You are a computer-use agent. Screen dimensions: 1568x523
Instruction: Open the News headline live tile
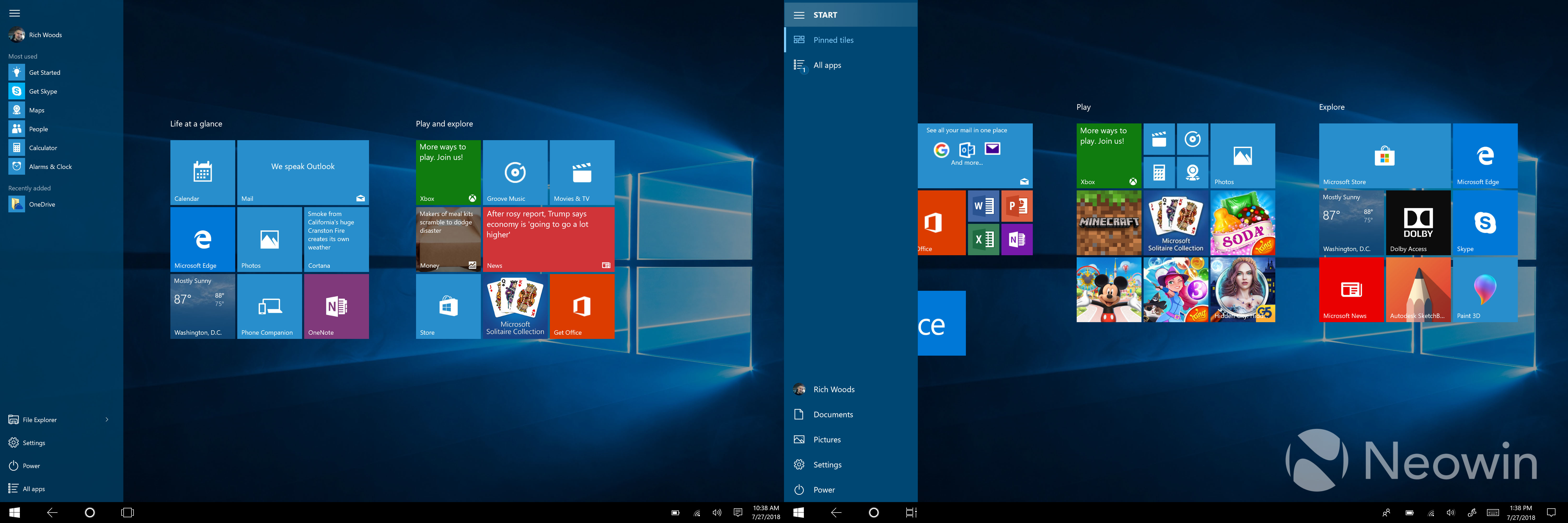tap(548, 239)
